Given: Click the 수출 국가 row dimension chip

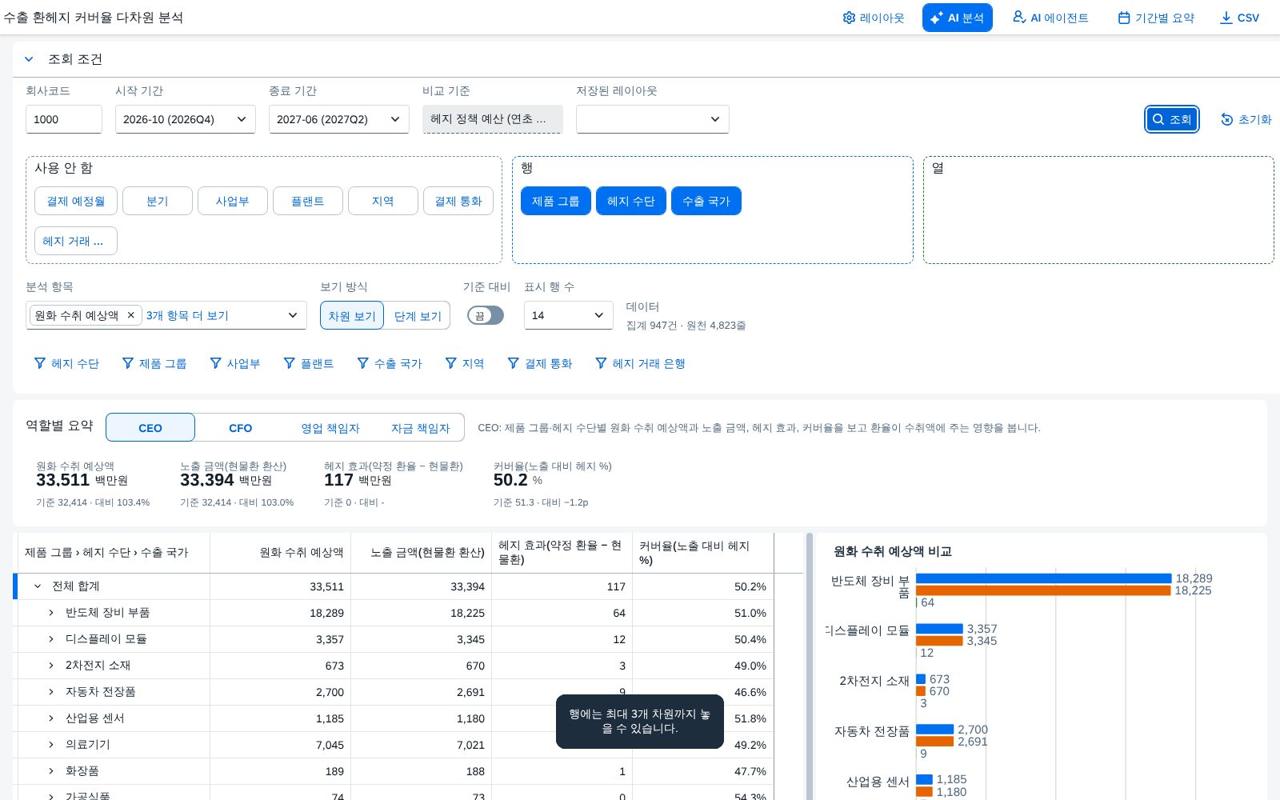Looking at the screenshot, I should click(706, 201).
